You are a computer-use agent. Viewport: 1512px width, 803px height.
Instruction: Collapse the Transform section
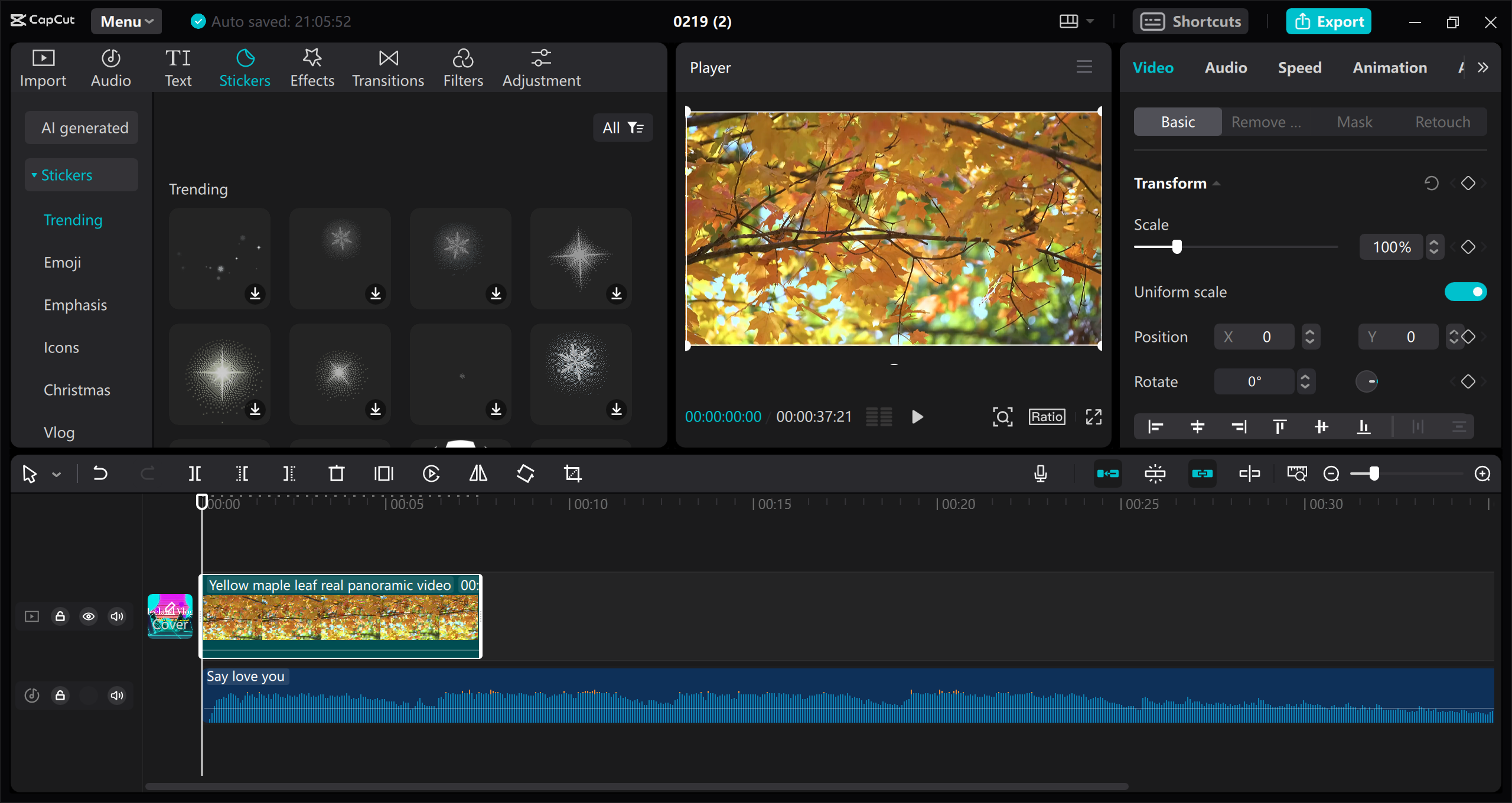(x=1218, y=183)
